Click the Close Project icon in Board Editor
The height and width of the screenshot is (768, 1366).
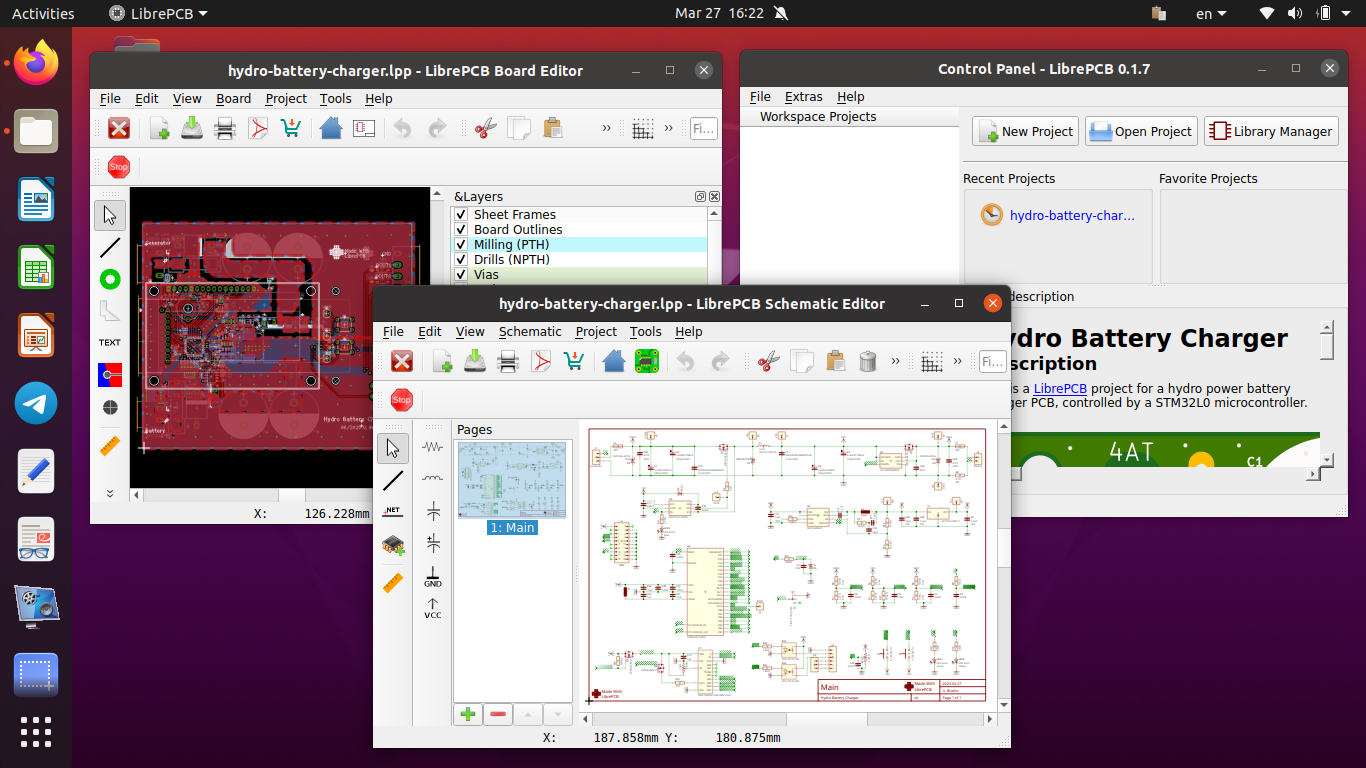[x=119, y=128]
